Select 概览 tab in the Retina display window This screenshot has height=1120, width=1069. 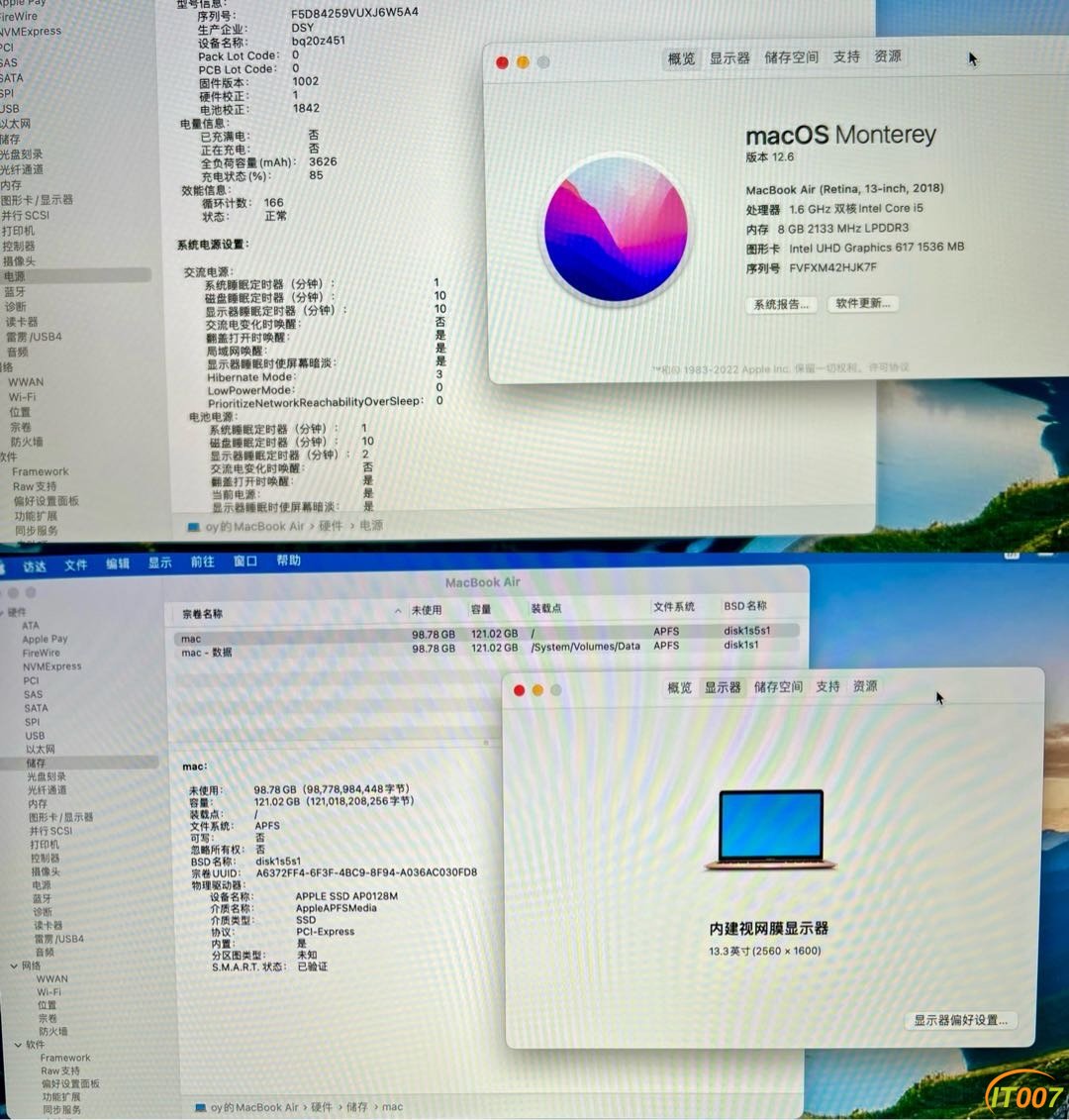tap(679, 688)
